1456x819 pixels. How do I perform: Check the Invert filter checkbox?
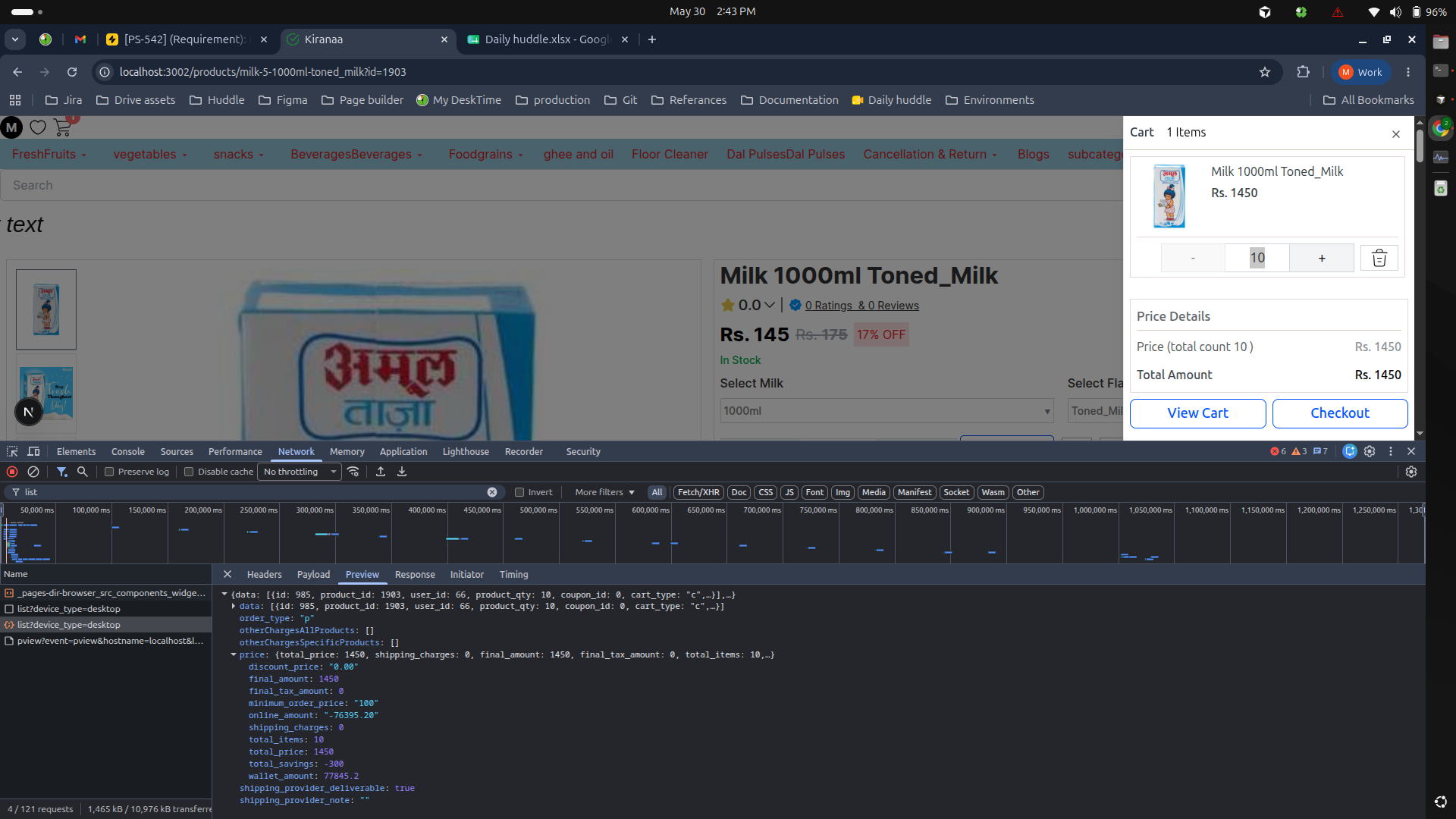[x=519, y=492]
